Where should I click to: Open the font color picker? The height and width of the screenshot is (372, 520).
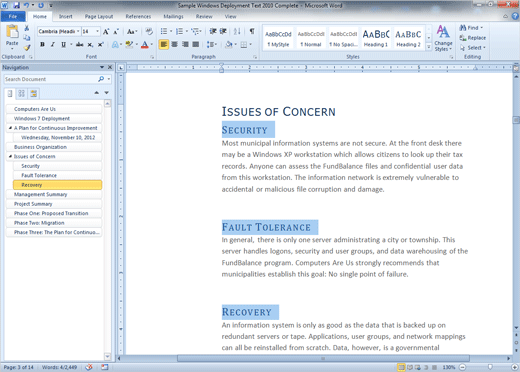(152, 44)
